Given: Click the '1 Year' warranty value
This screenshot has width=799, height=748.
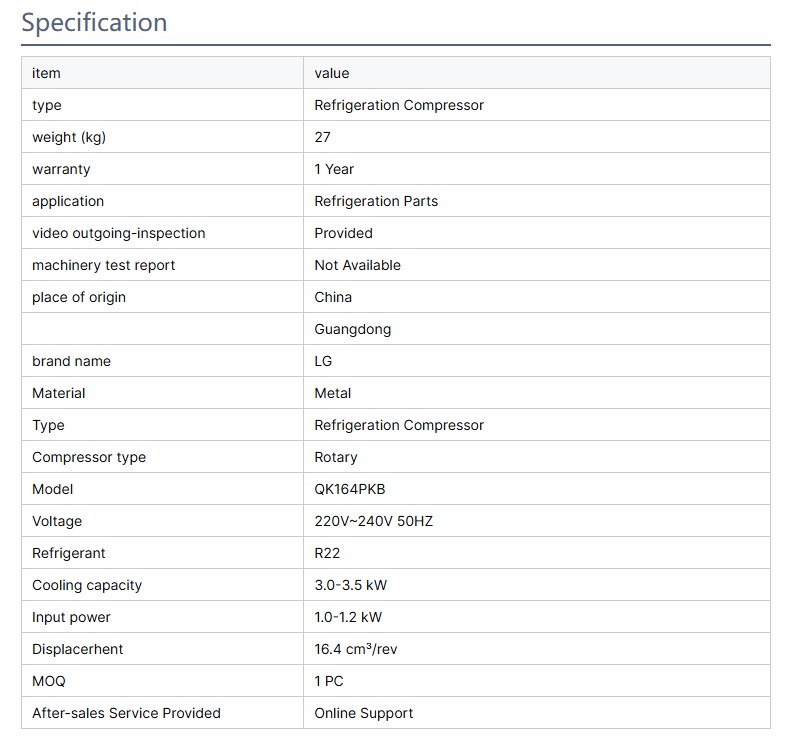Looking at the screenshot, I should coord(334,169).
